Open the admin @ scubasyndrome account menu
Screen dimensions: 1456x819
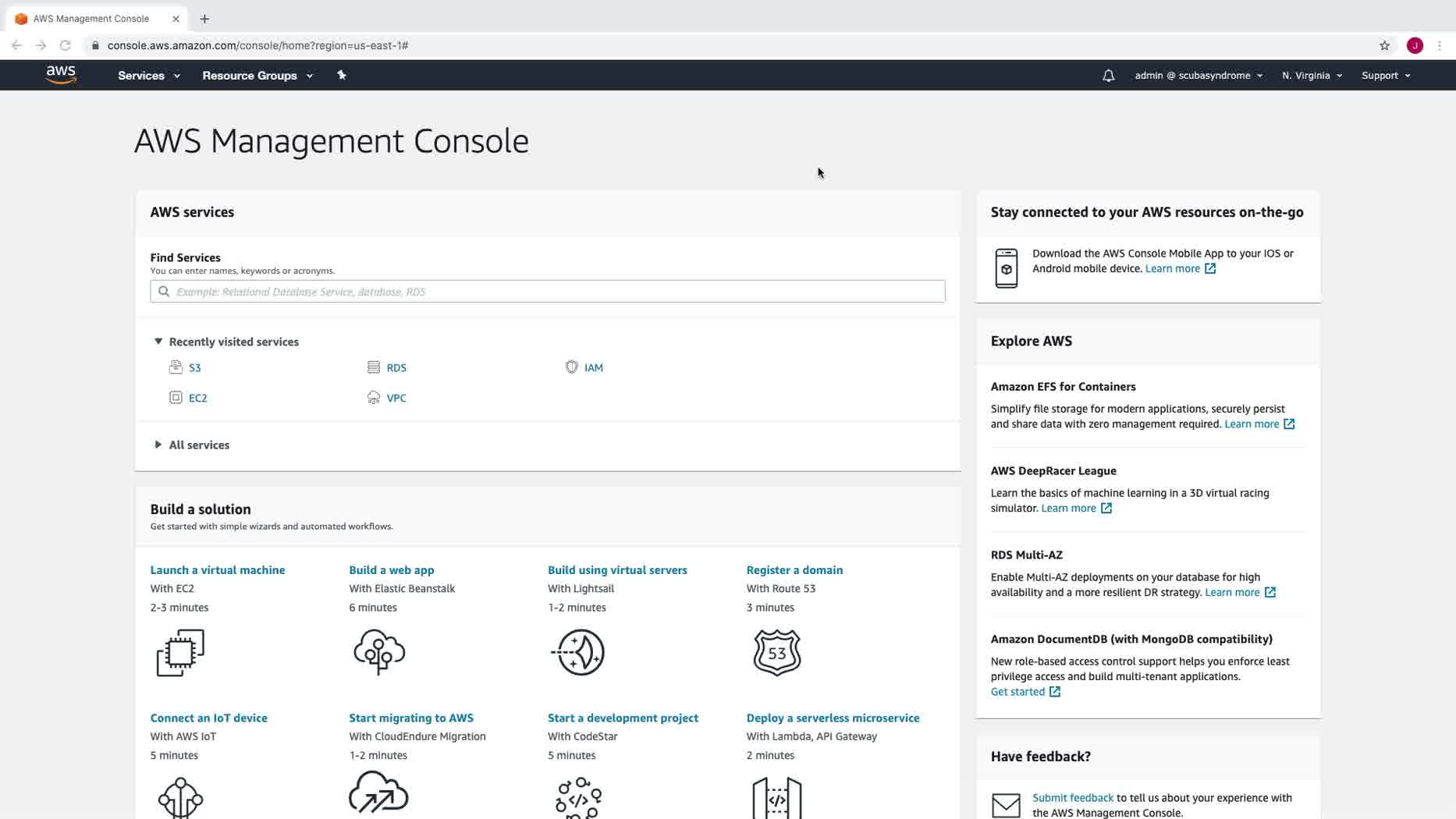point(1199,76)
